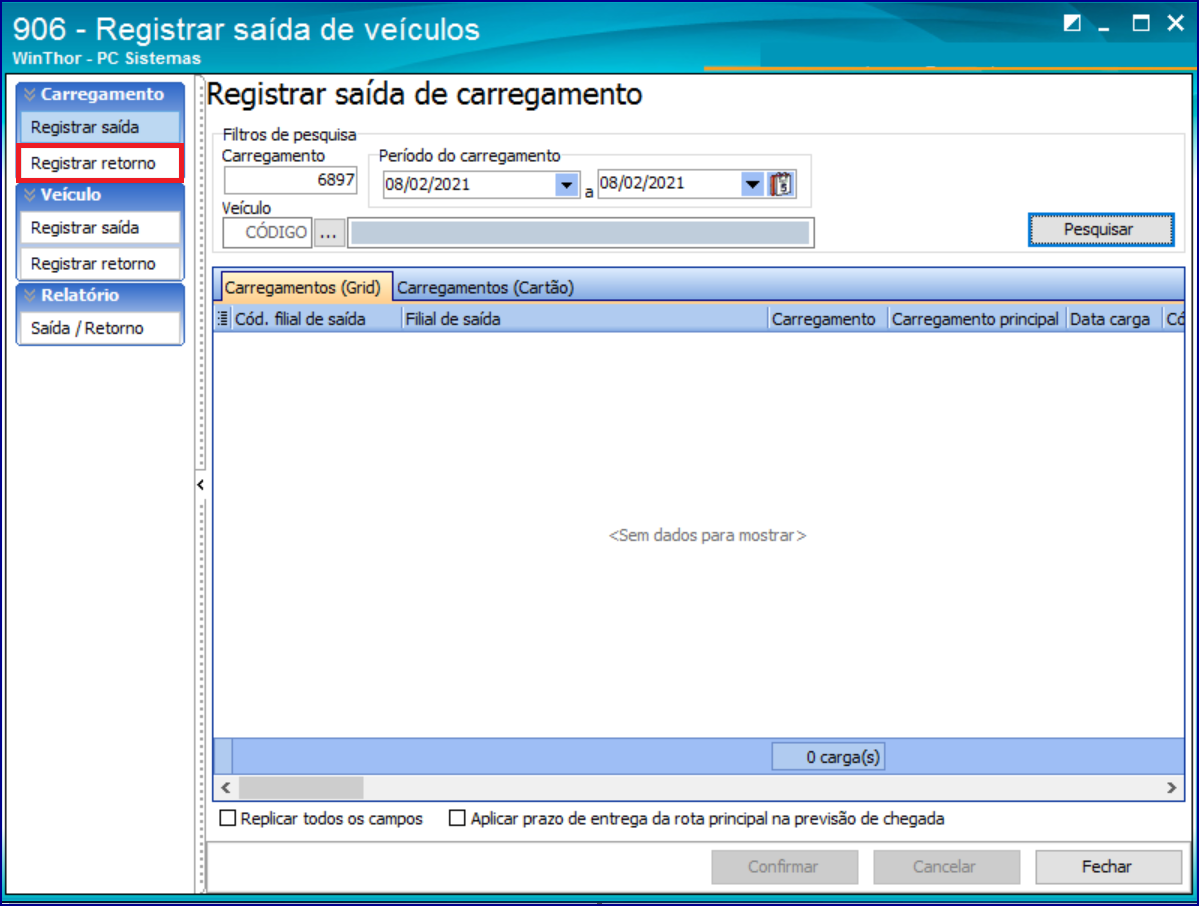Sort by Cód. filial de saída column

pos(317,319)
